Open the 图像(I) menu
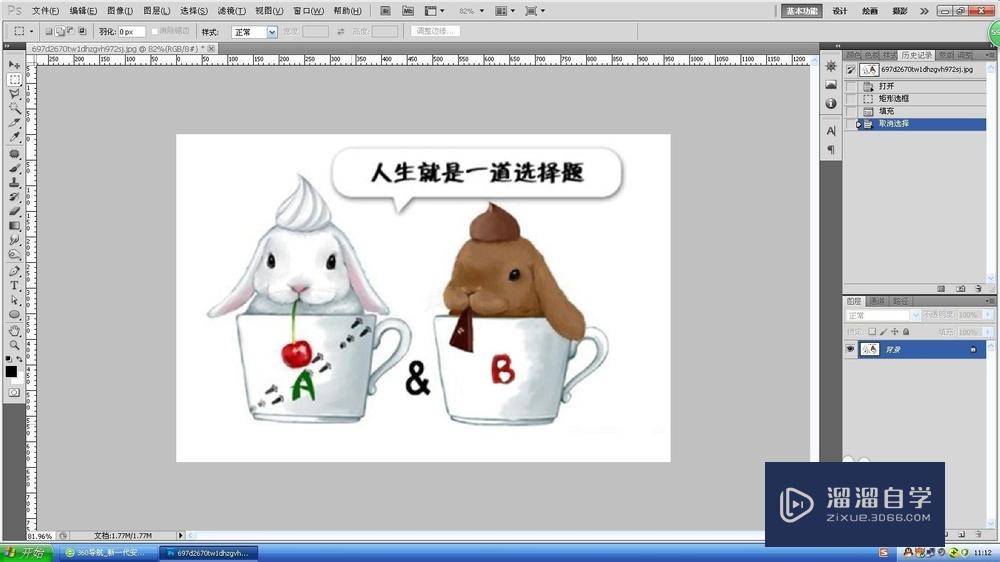 pyautogui.click(x=120, y=11)
